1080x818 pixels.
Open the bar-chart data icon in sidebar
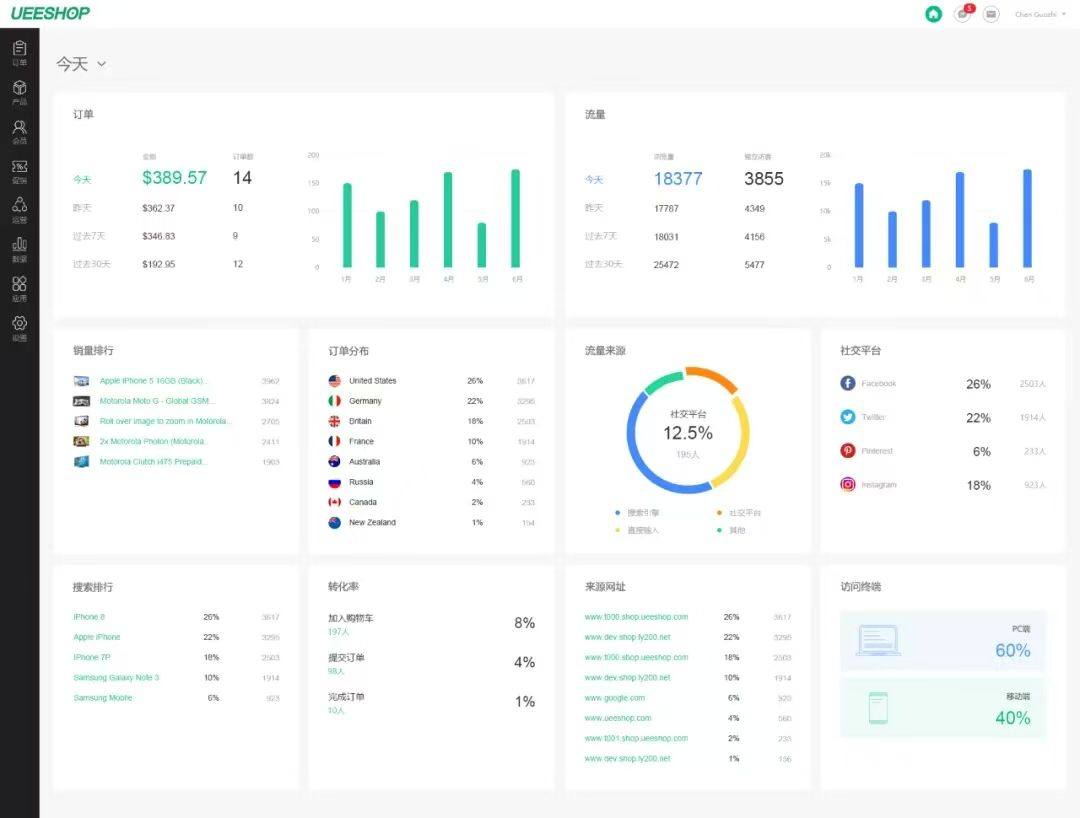coord(19,249)
